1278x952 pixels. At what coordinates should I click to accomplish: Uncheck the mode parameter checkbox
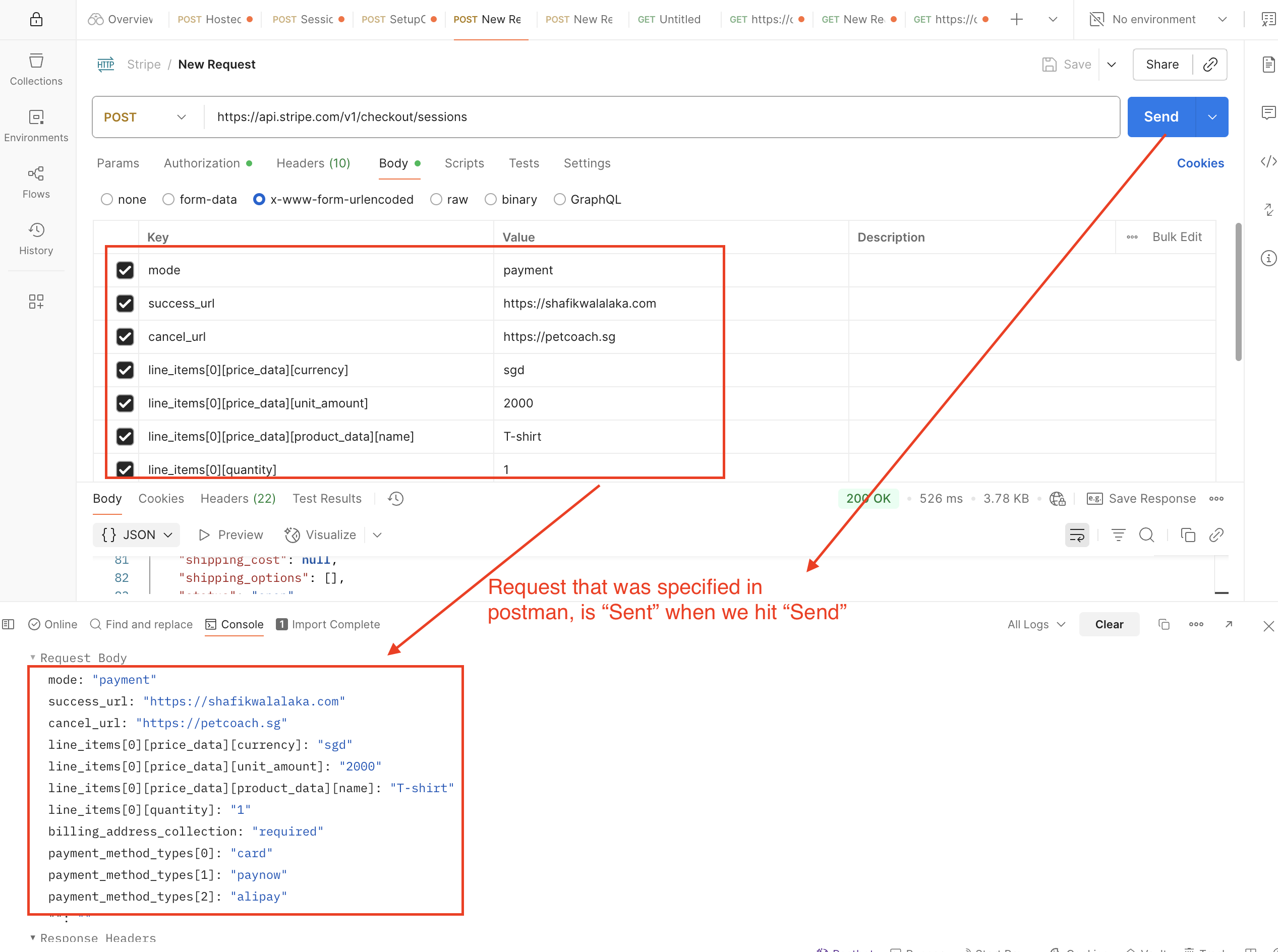125,270
